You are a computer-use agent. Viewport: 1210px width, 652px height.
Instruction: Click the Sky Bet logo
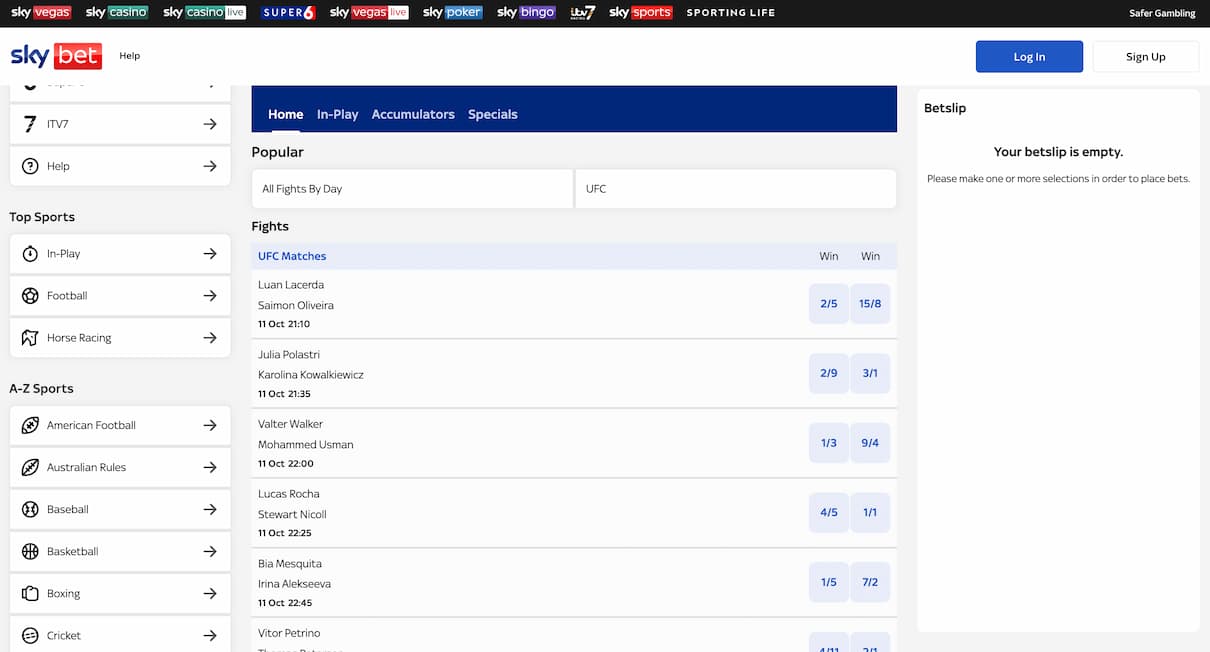pos(55,56)
